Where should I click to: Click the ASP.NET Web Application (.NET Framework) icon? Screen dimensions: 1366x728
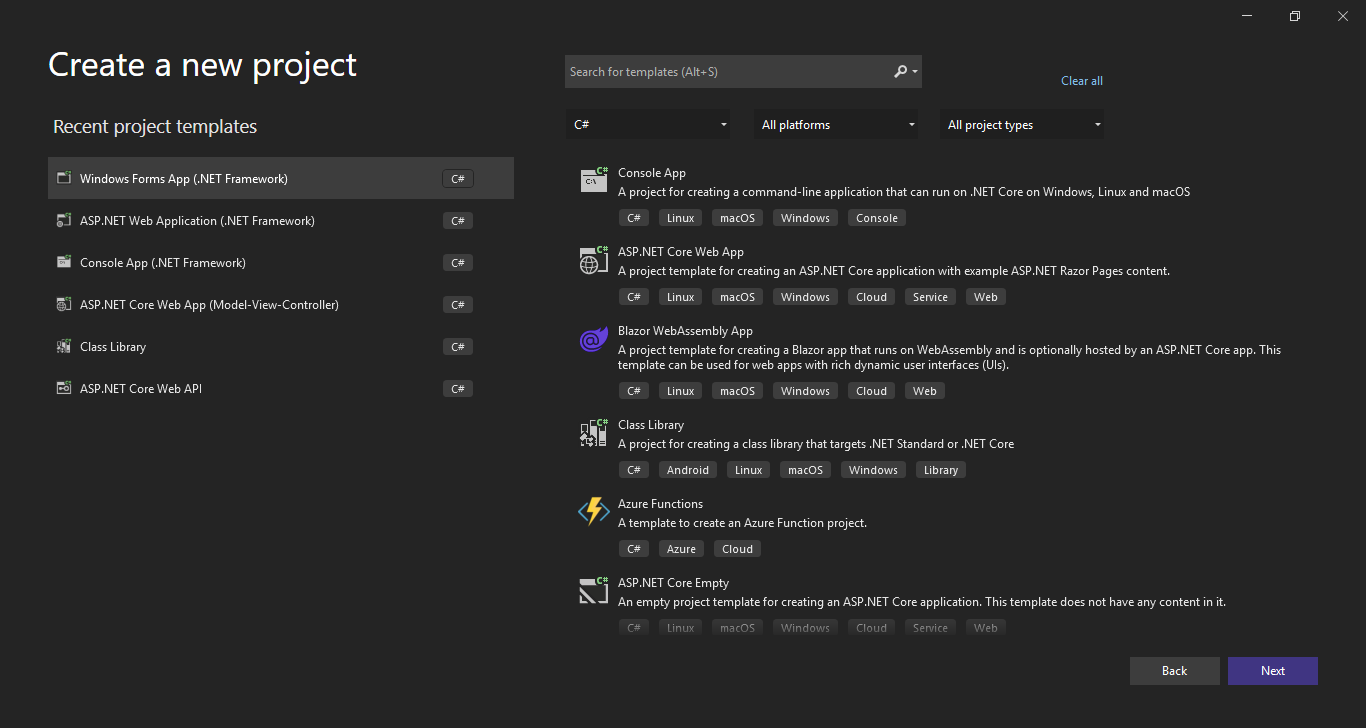[64, 220]
